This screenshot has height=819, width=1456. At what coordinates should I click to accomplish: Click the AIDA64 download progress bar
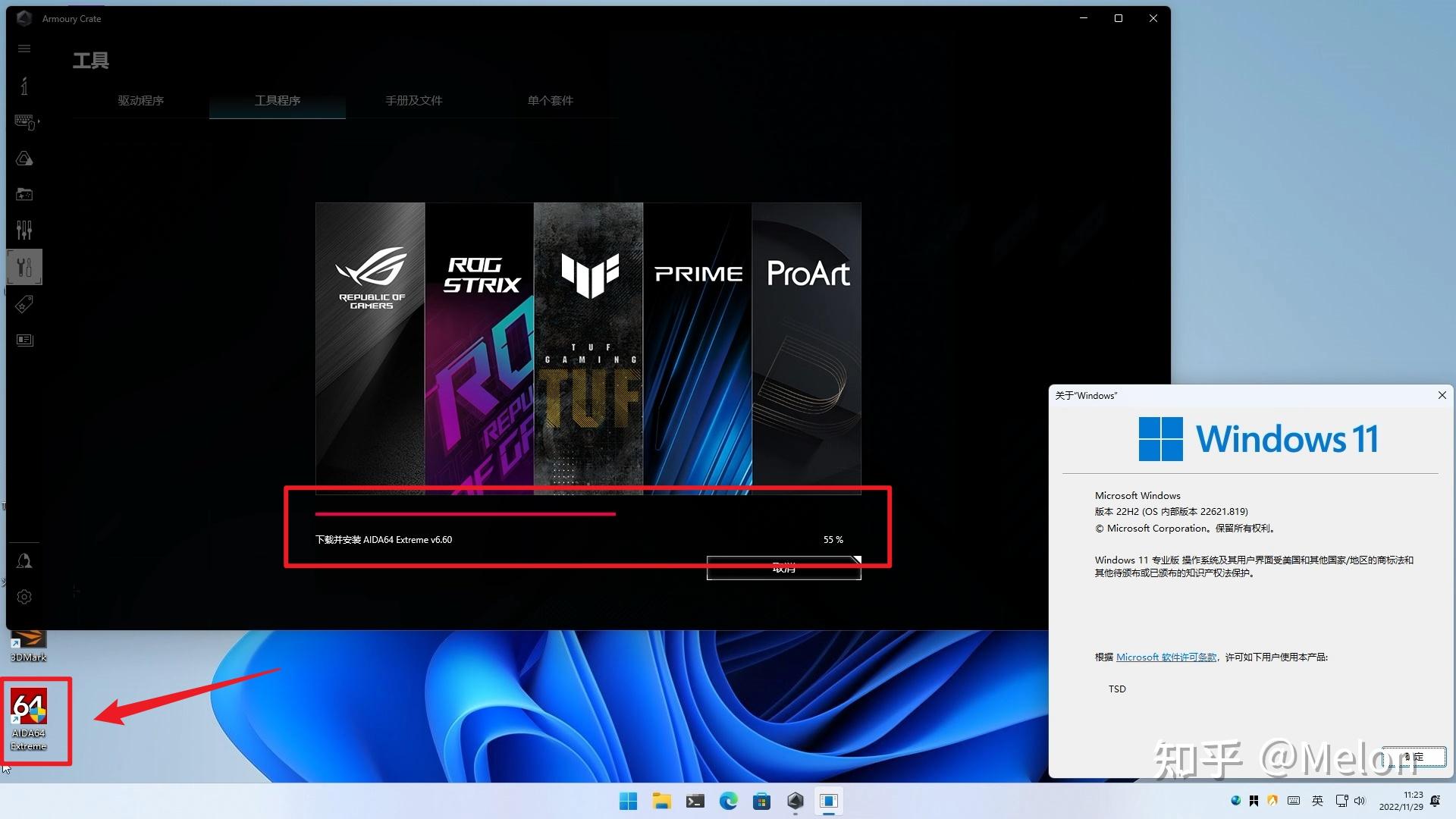(x=465, y=514)
